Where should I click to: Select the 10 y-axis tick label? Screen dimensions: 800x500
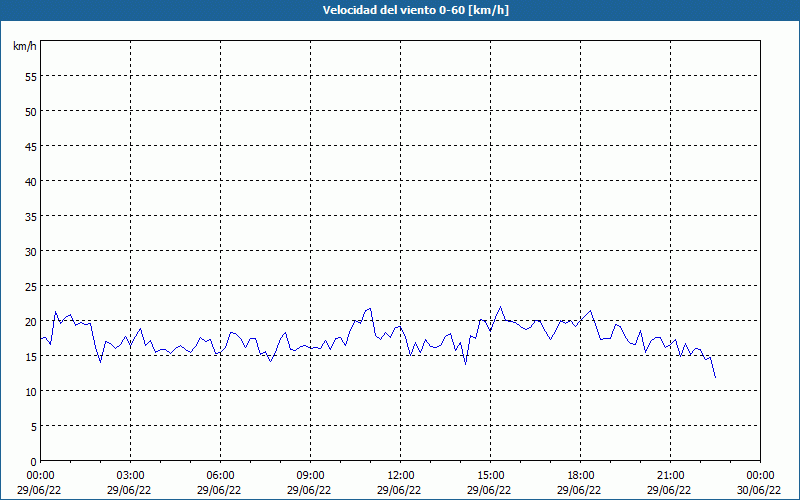[30, 391]
